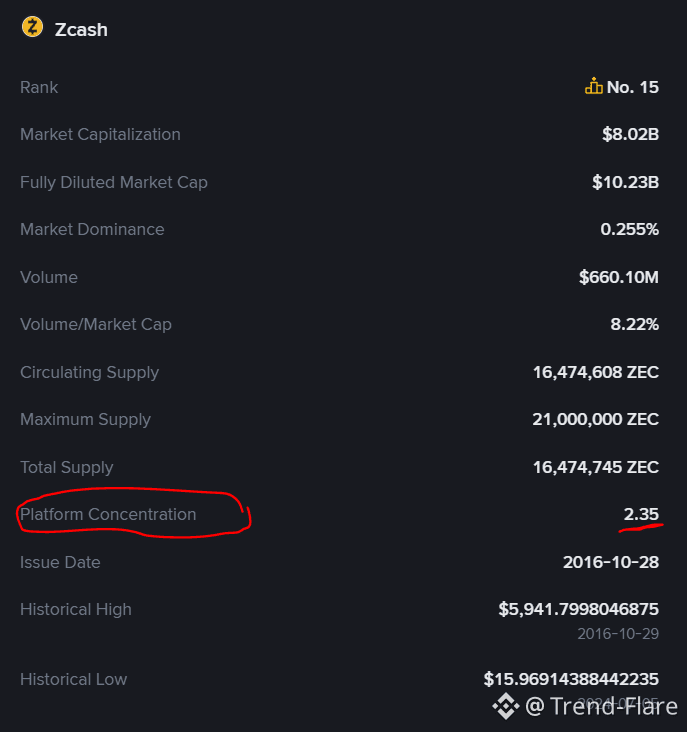The width and height of the screenshot is (687, 732).
Task: Click the $8.02B market cap value
Action: (x=630, y=134)
